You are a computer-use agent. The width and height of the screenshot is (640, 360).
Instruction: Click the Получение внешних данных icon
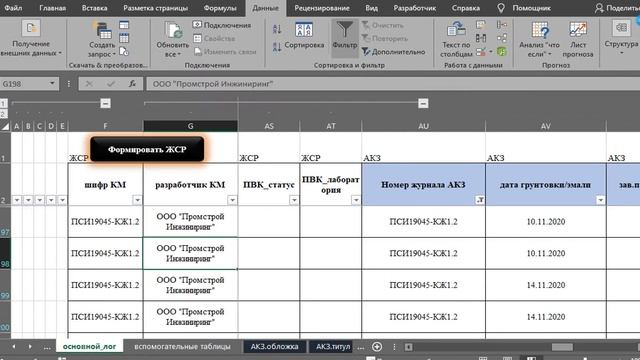31,29
